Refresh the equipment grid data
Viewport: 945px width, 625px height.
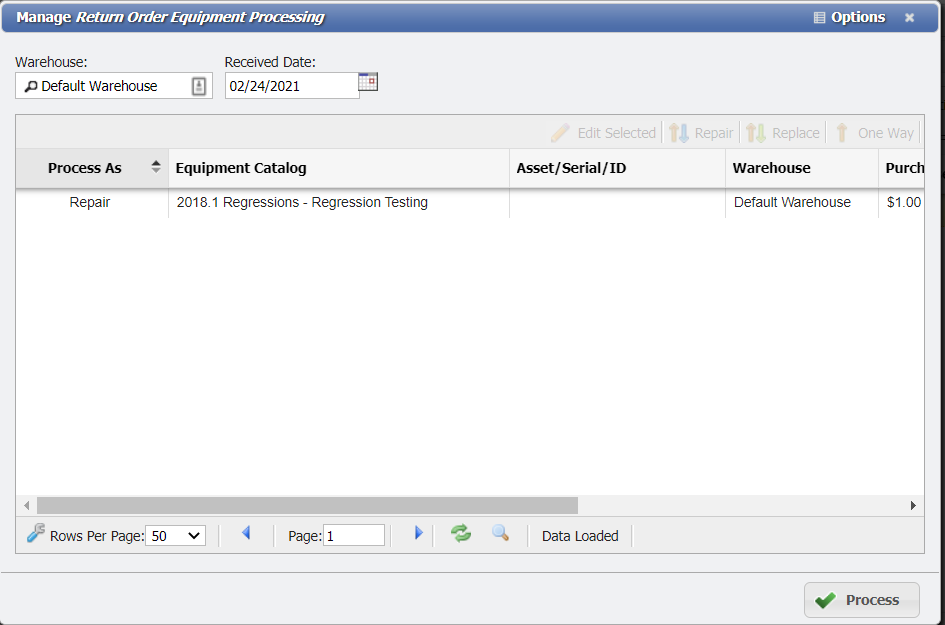tap(461, 534)
